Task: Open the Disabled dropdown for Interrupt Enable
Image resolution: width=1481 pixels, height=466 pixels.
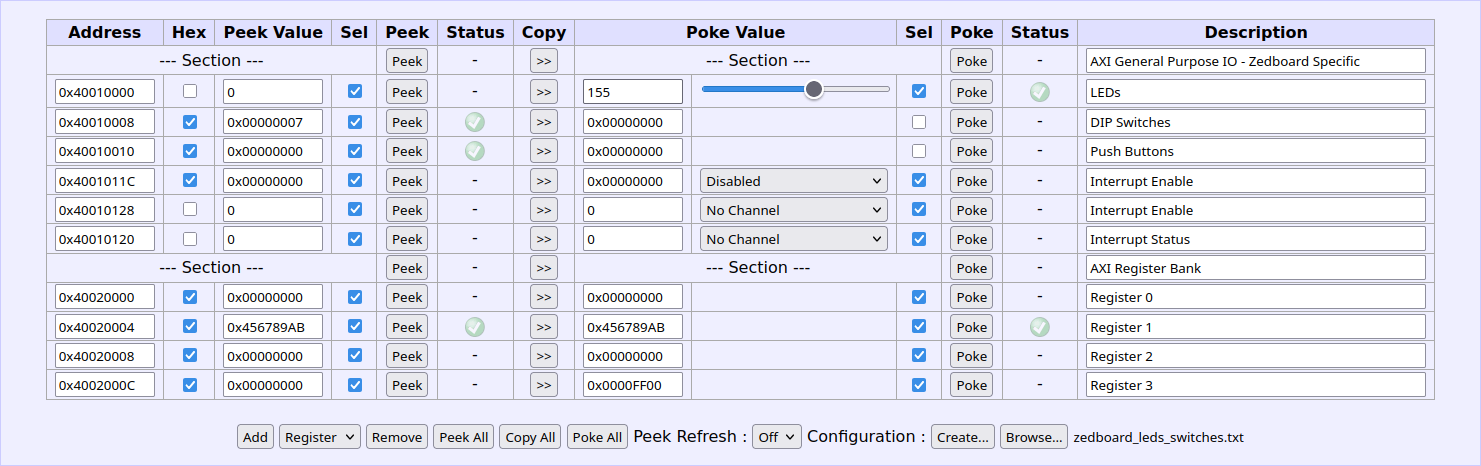Action: coord(794,181)
